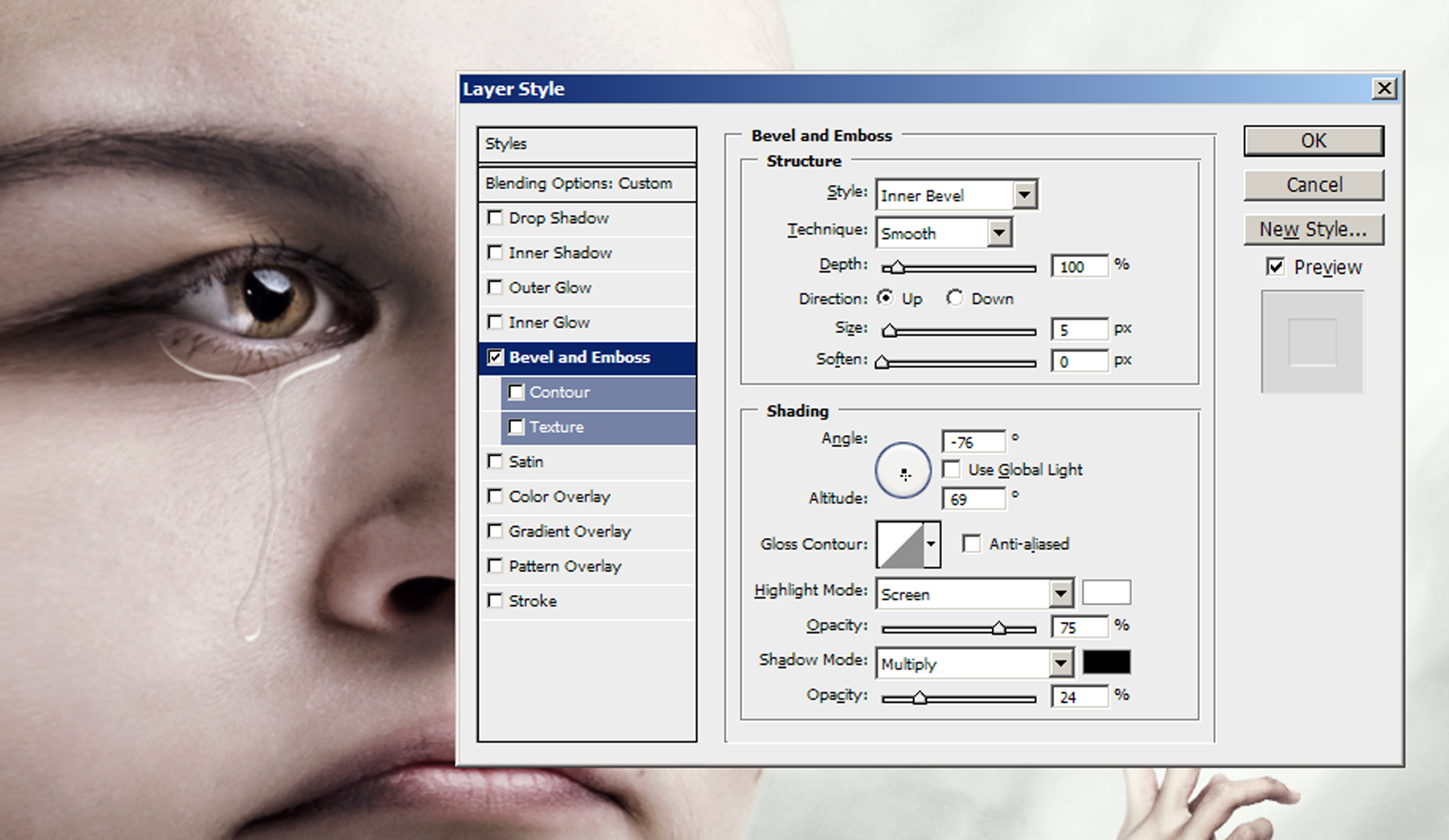Enable the Drop Shadow checkbox
The width and height of the screenshot is (1449, 840).
[x=495, y=218]
